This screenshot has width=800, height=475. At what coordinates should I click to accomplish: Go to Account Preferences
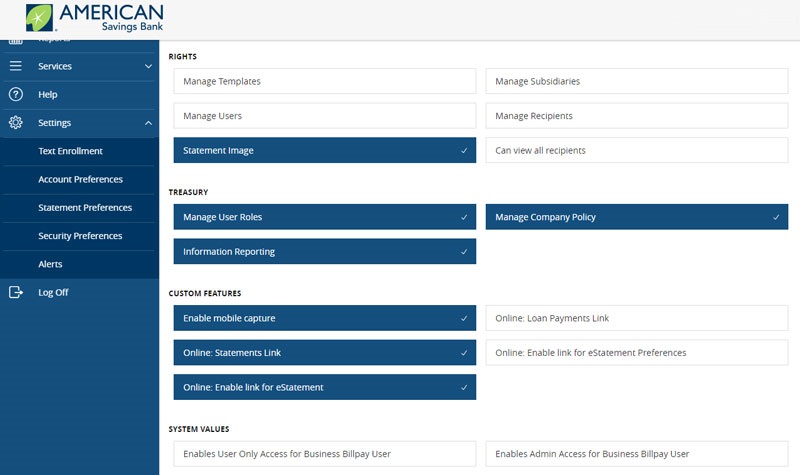(80, 179)
